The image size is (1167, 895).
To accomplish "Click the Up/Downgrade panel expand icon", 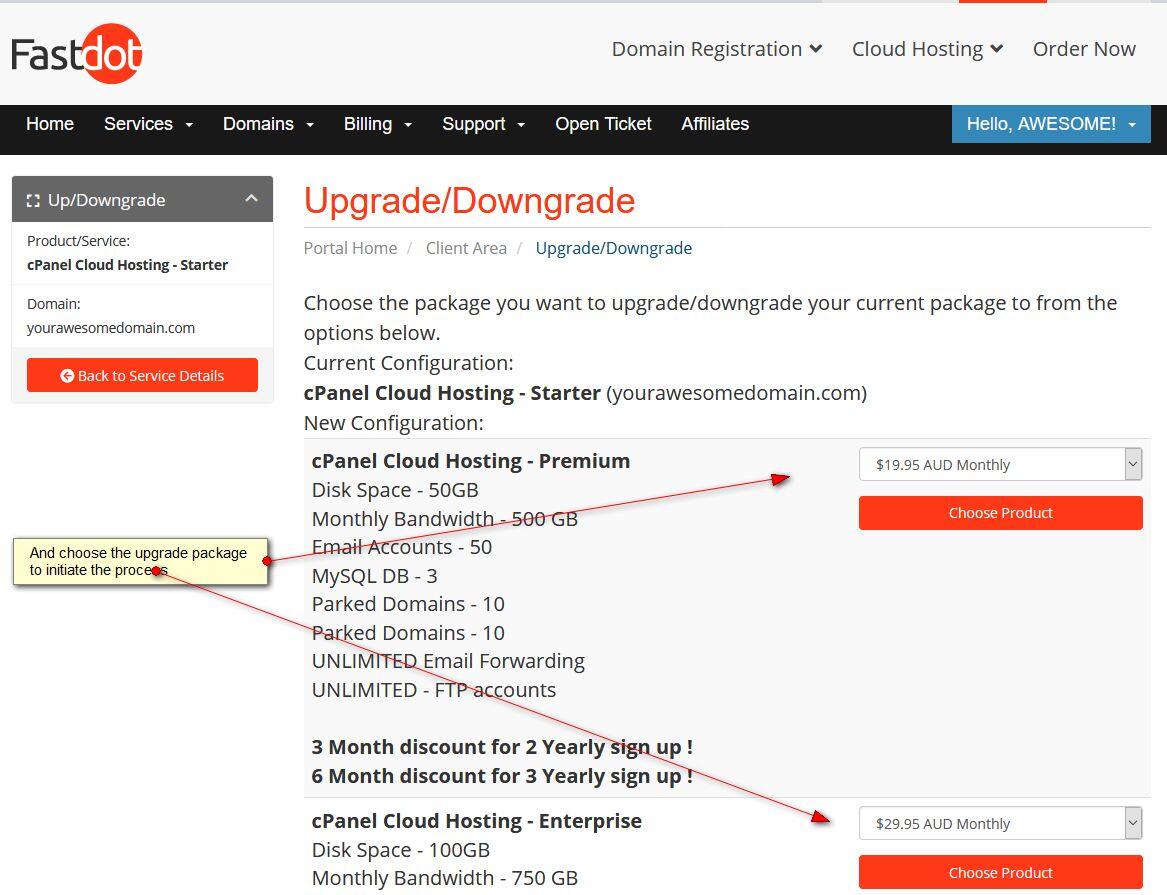I will tap(33, 200).
